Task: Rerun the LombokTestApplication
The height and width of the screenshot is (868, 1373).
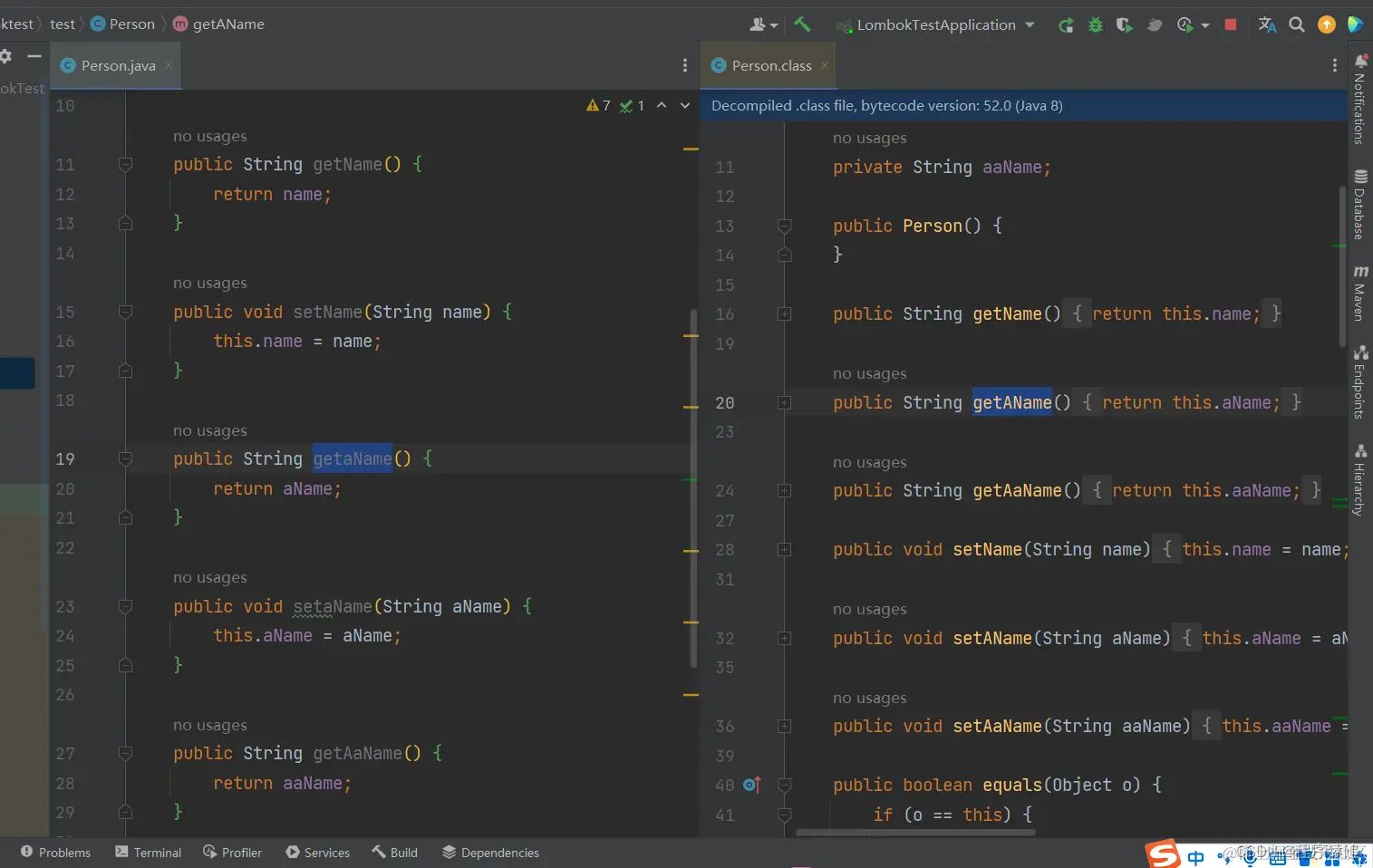Action: point(1067,25)
